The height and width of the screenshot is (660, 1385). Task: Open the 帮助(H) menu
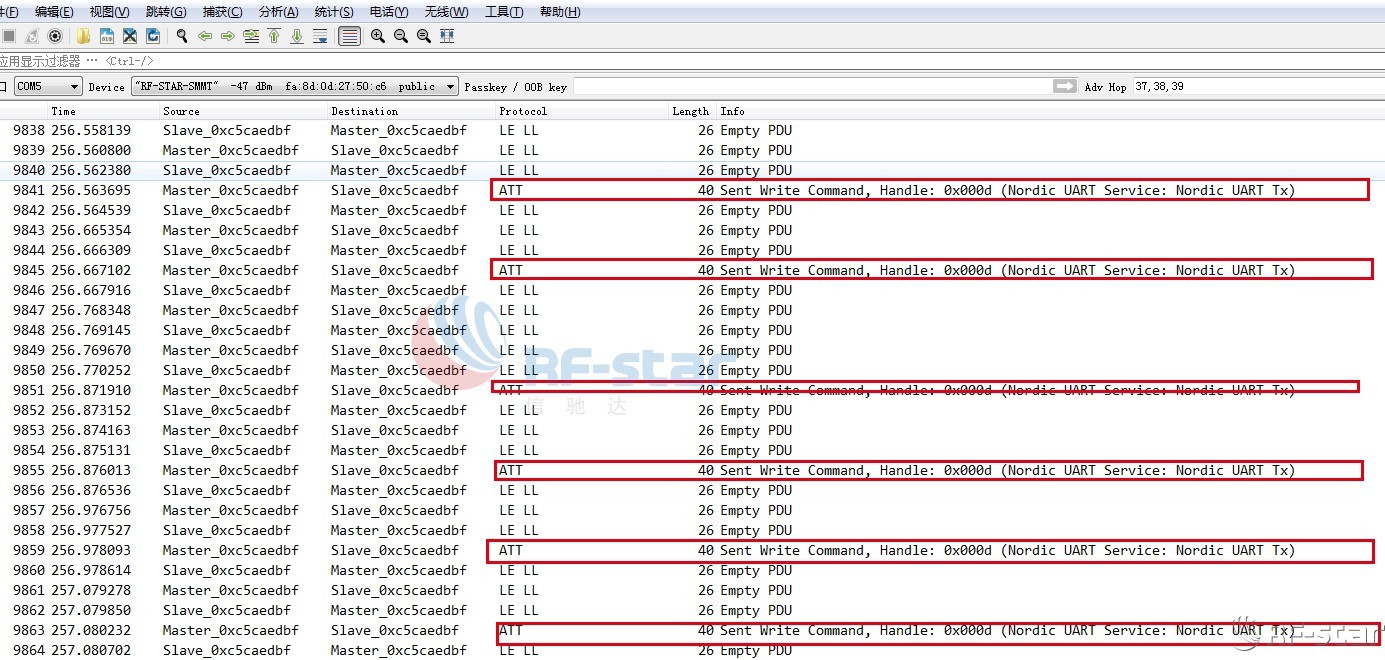click(x=560, y=12)
